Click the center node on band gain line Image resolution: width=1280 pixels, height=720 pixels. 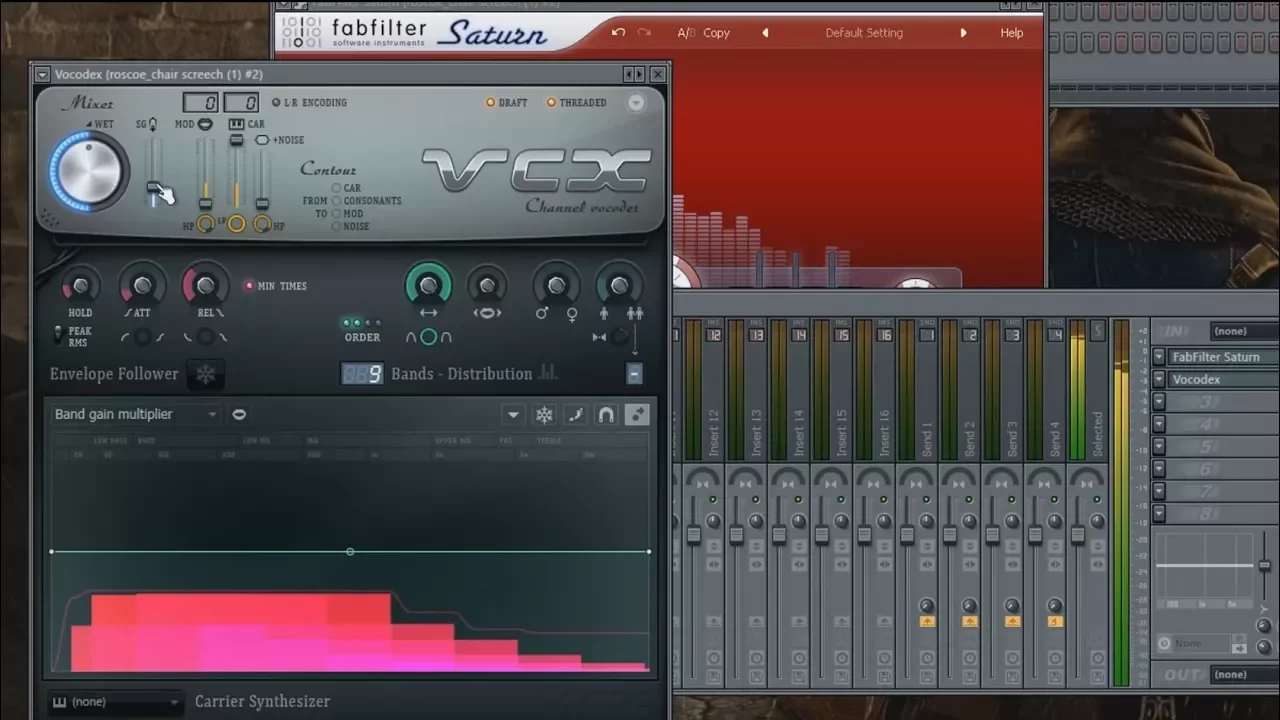(x=350, y=552)
